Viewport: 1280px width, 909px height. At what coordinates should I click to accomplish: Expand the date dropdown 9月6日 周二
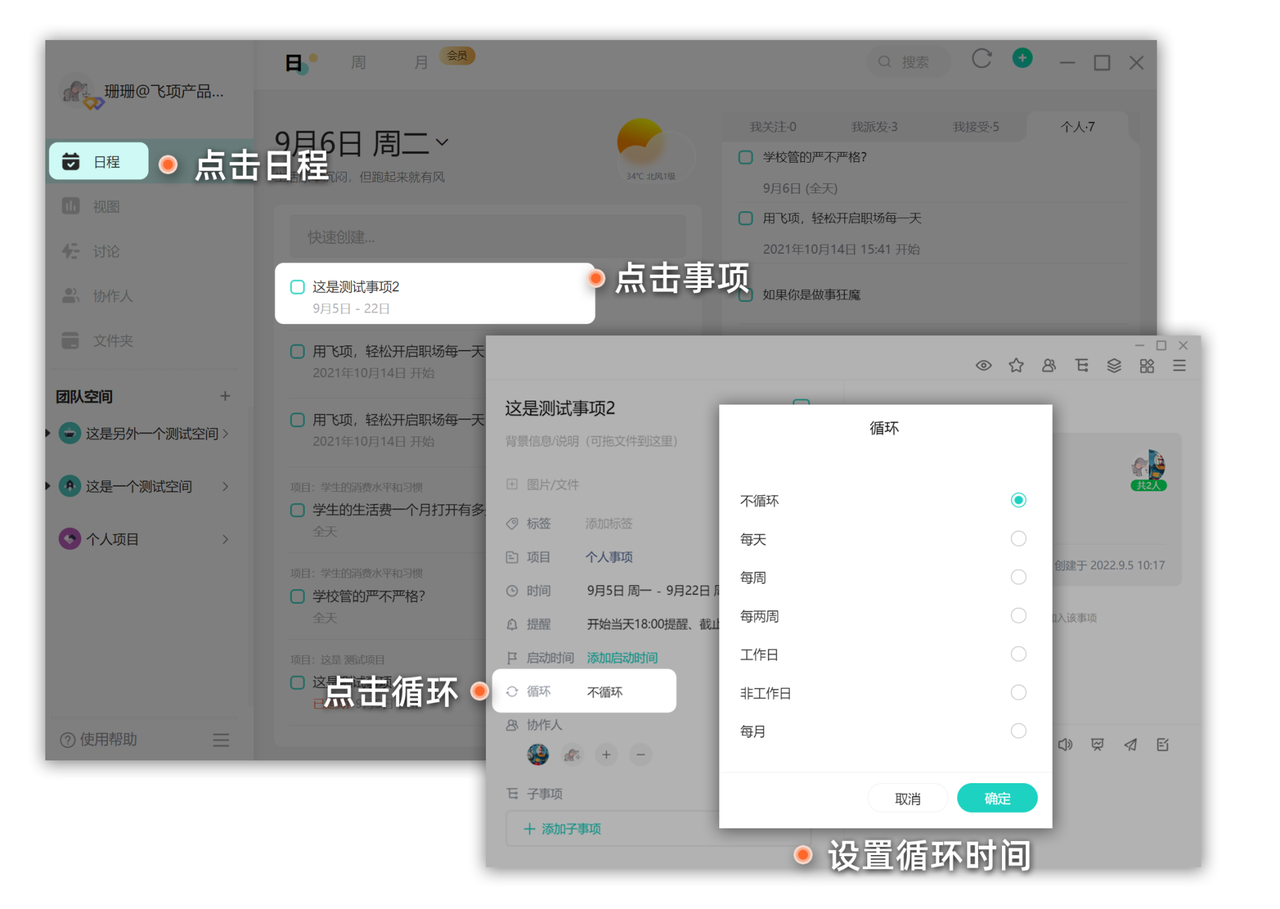pos(442,143)
